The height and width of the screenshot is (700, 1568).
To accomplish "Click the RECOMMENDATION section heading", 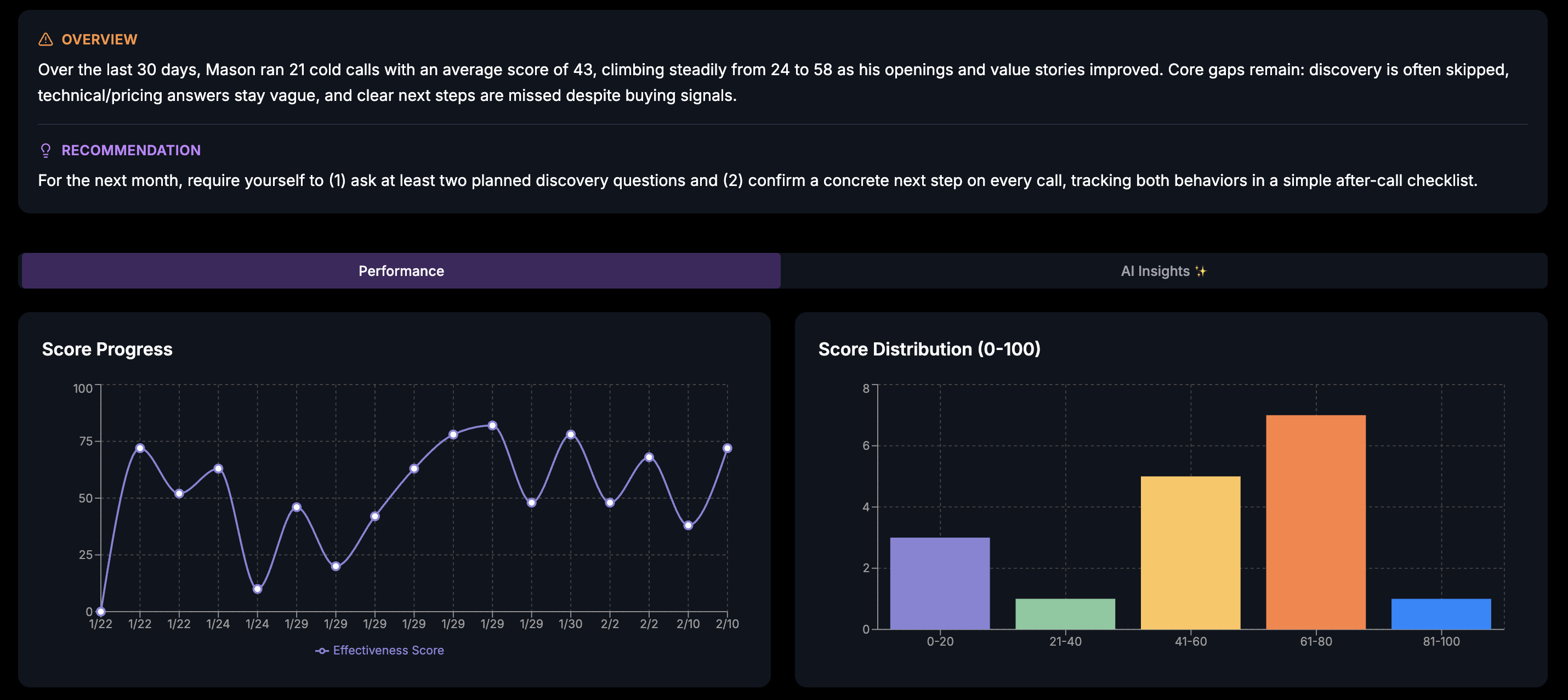I will (131, 150).
